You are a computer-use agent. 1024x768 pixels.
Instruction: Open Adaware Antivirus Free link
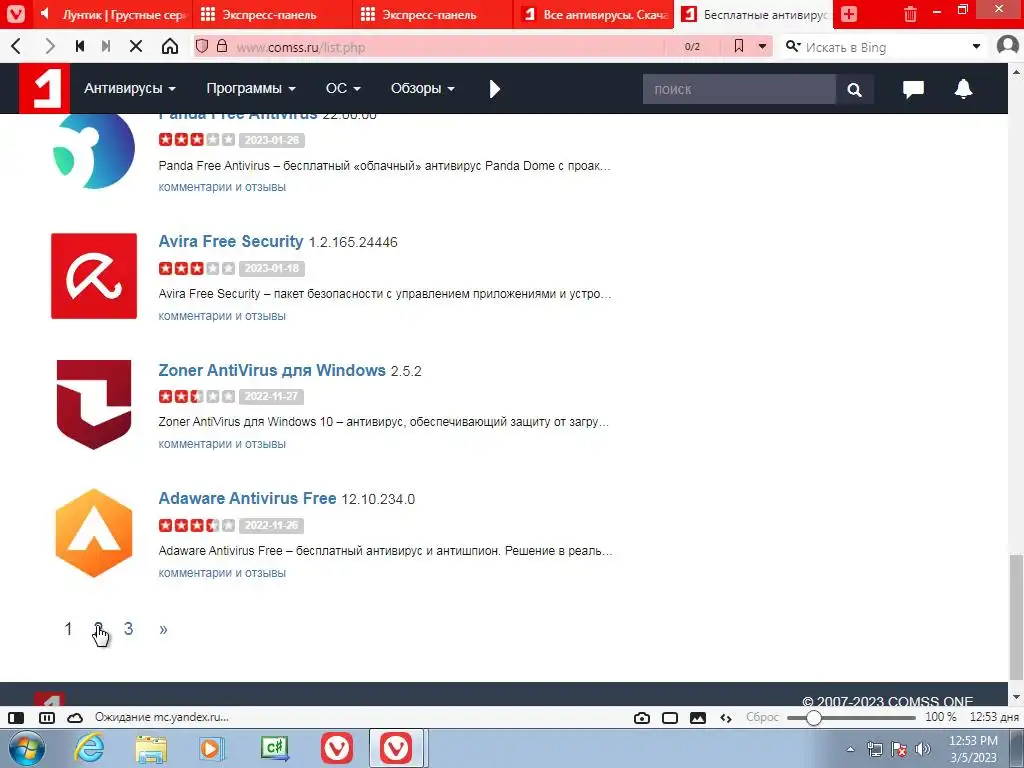tap(247, 498)
